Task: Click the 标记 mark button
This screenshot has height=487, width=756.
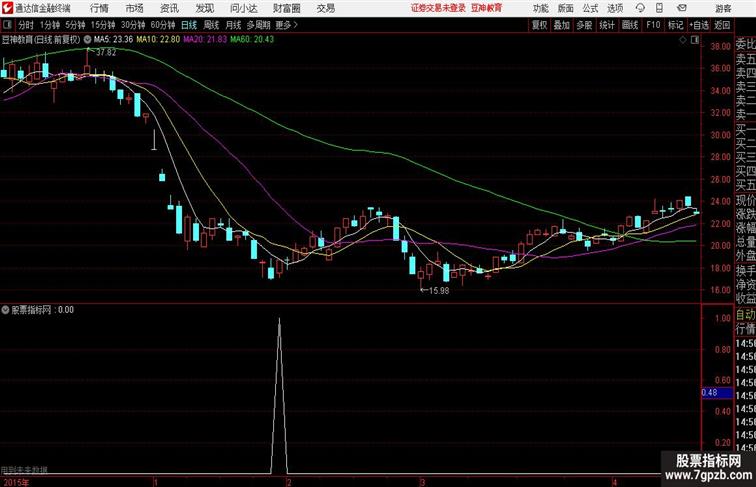Action: pyautogui.click(x=675, y=25)
